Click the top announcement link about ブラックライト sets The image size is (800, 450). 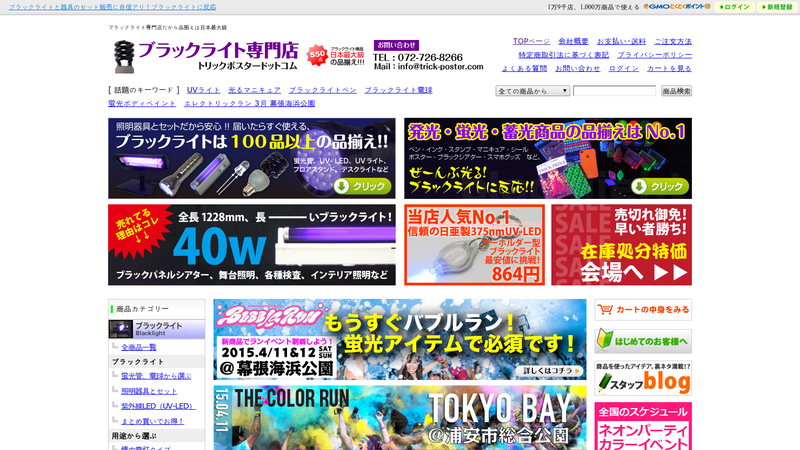pyautogui.click(x=112, y=7)
